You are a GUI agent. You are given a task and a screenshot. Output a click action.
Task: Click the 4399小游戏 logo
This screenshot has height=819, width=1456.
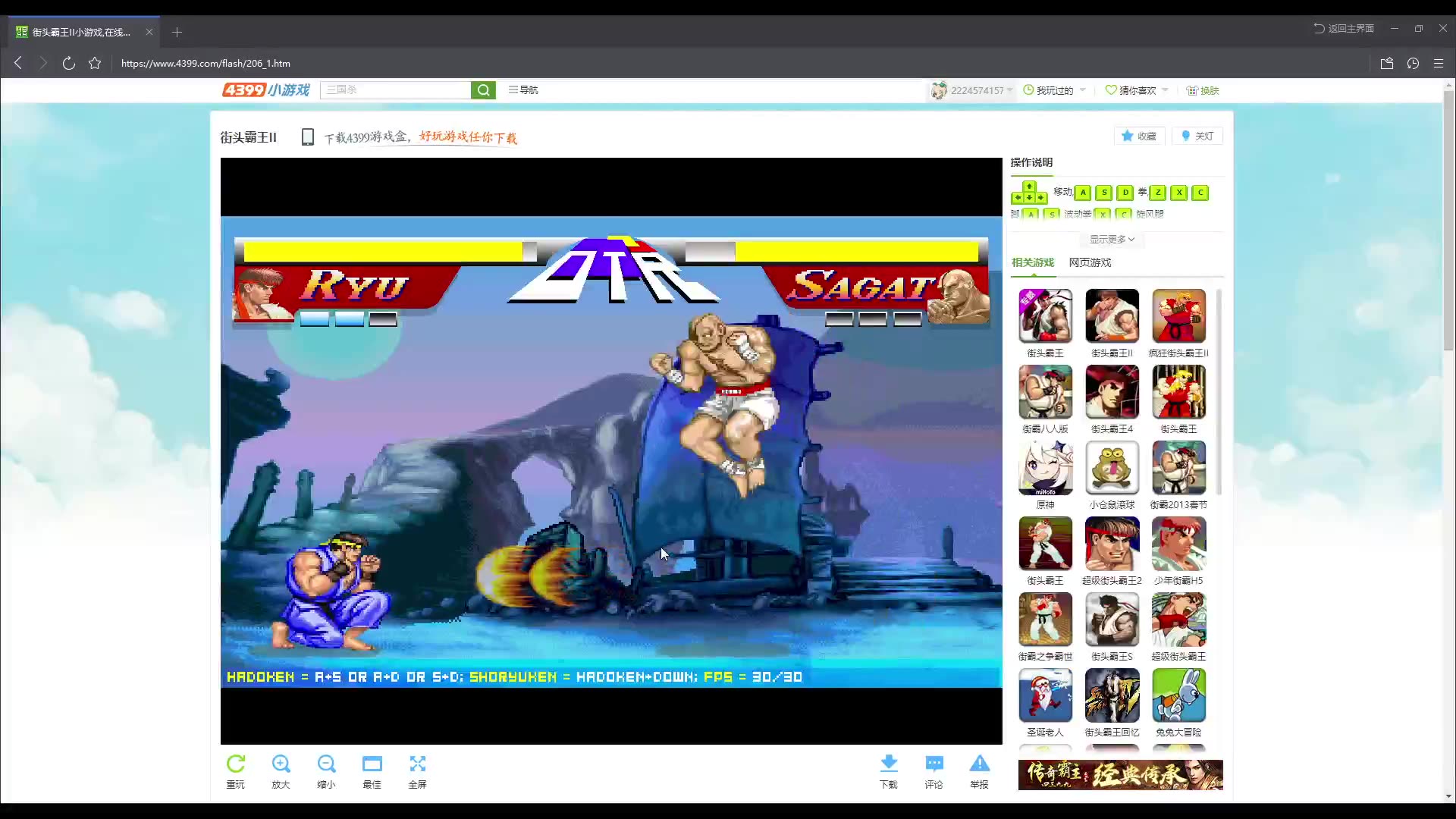pos(266,89)
